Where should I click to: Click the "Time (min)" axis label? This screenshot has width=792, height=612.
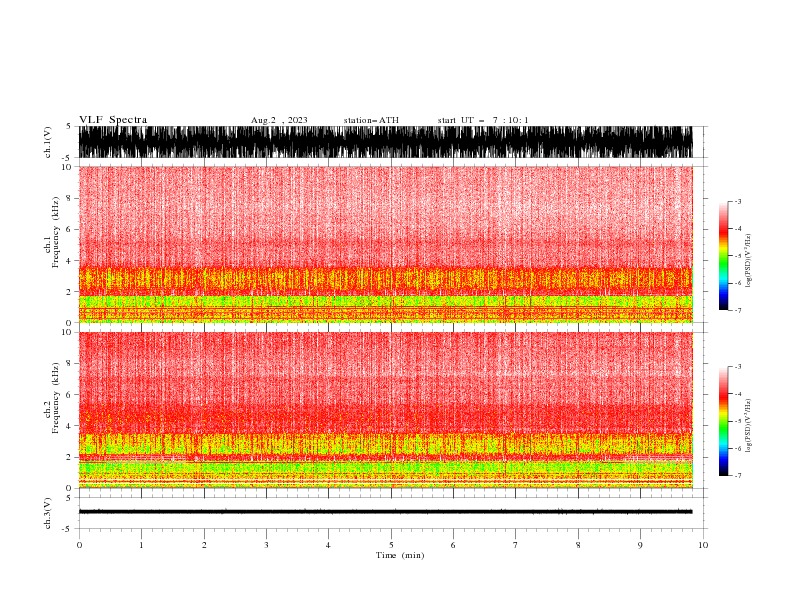400,555
